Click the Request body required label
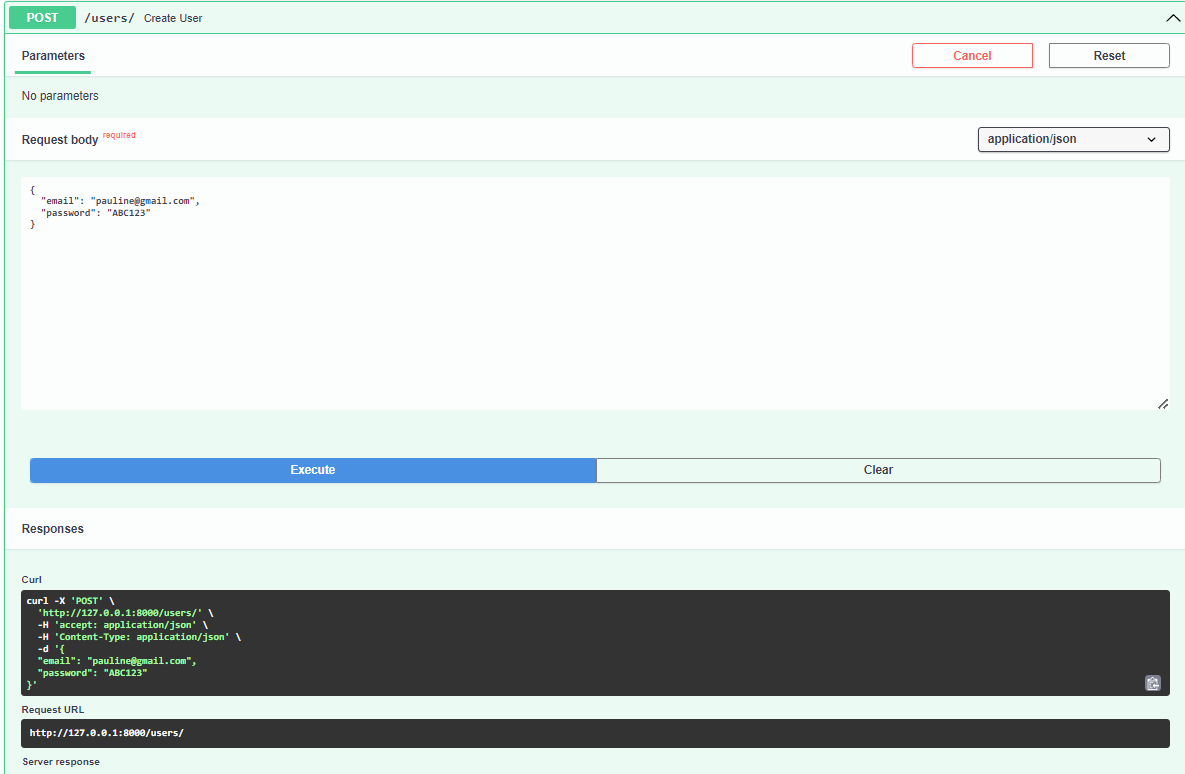The image size is (1185, 774). (x=60, y=139)
